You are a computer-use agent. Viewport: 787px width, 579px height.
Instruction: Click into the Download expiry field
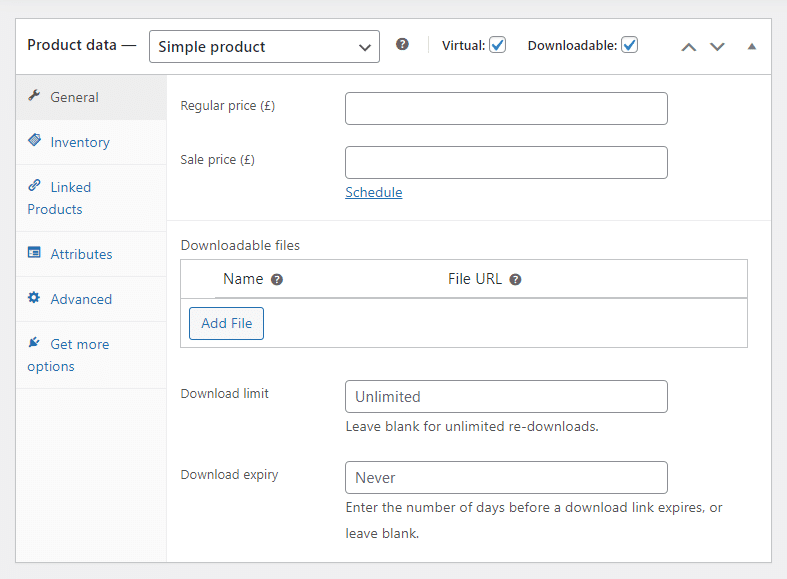pos(506,478)
